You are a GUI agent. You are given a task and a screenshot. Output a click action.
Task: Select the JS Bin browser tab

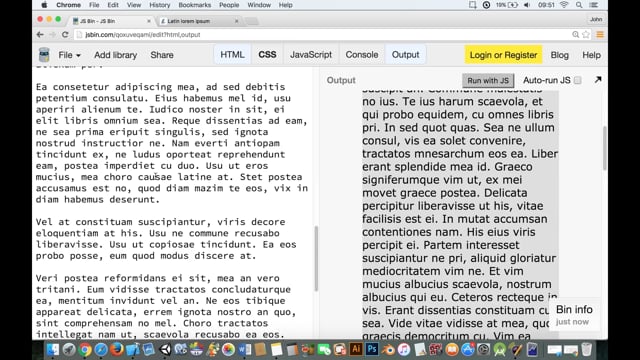pos(111,21)
